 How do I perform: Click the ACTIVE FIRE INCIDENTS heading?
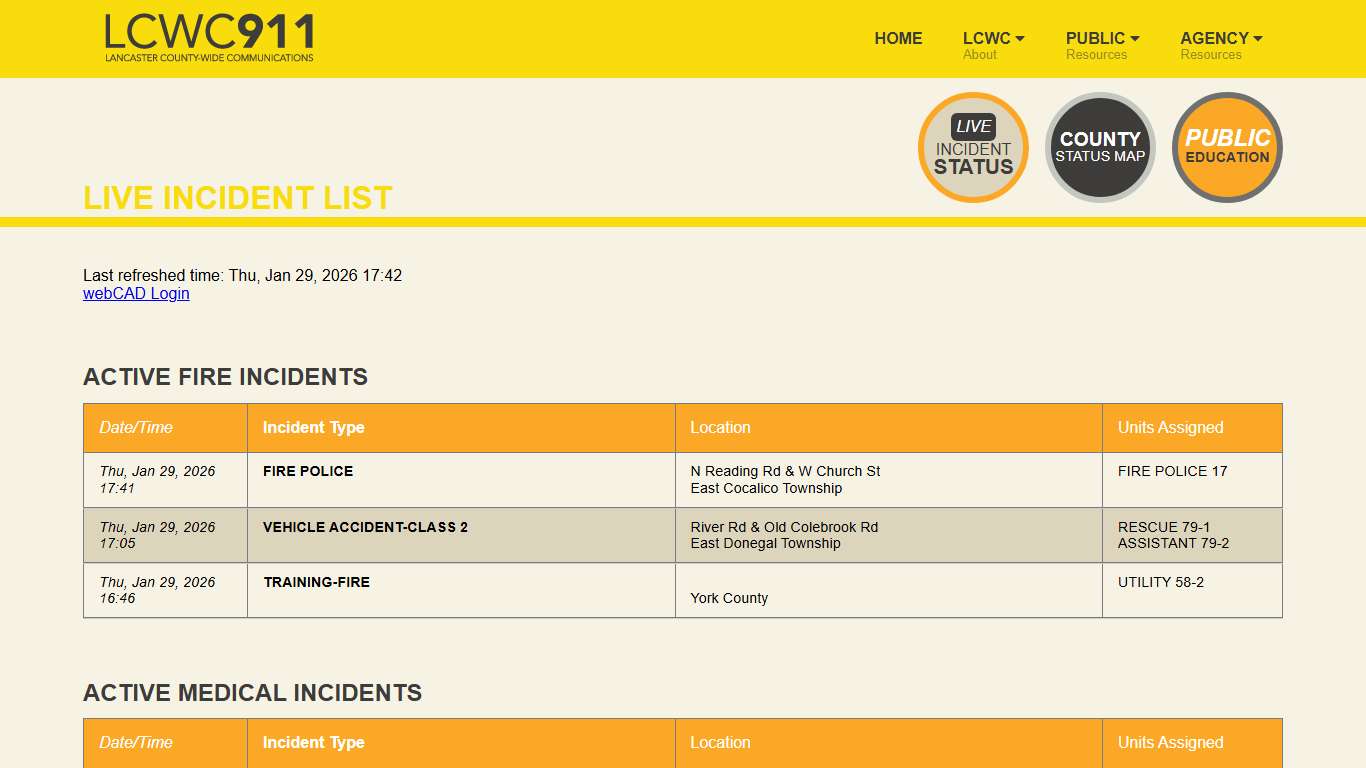pyautogui.click(x=225, y=377)
